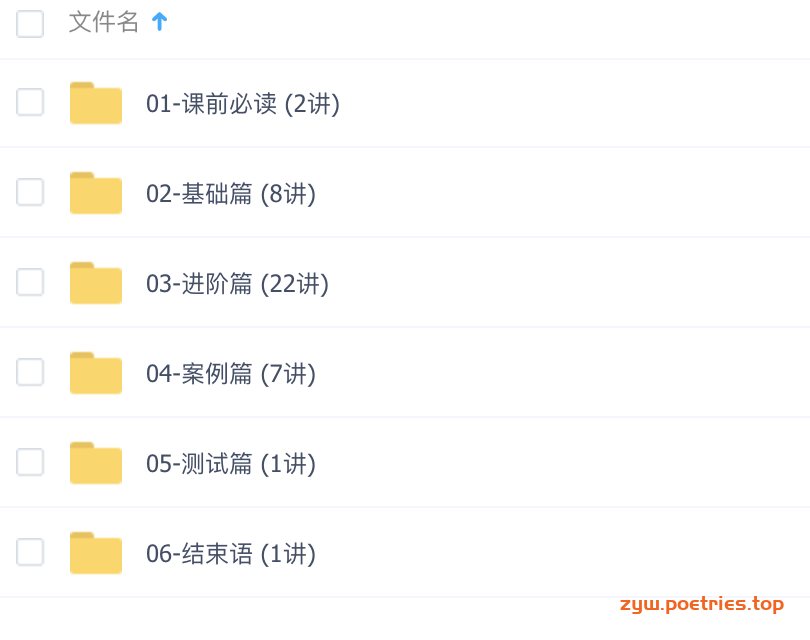810x640 pixels.
Task: Click the 04-案例篇 (7讲) name text
Action: point(230,373)
